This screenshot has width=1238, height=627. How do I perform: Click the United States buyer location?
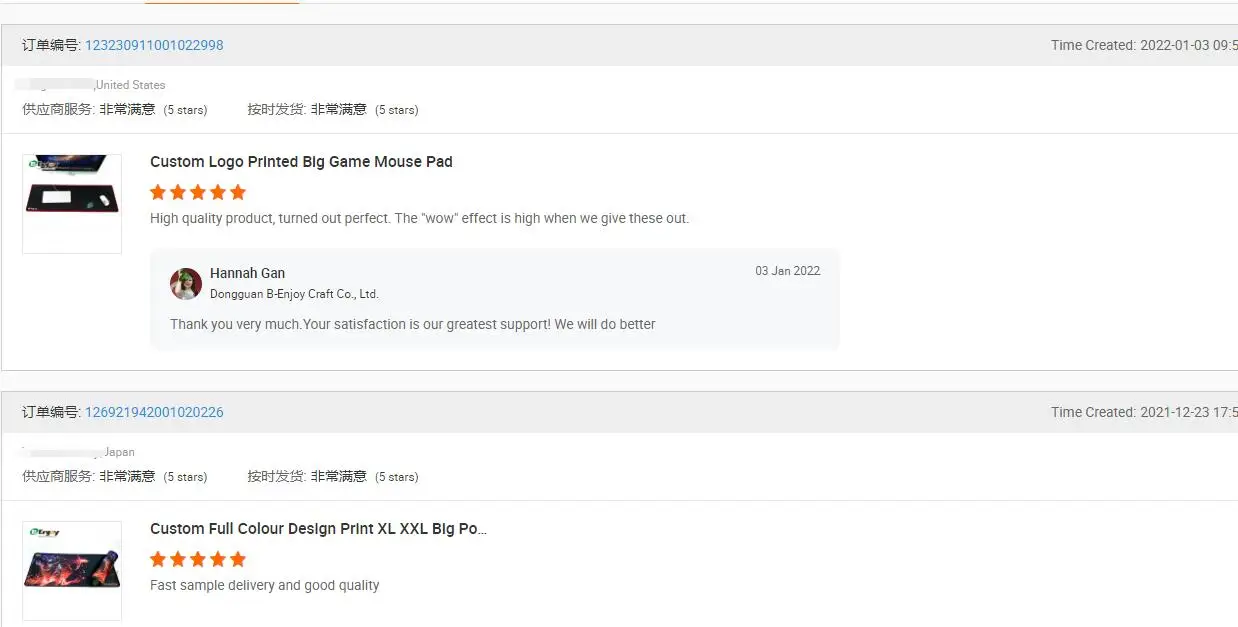coord(131,85)
